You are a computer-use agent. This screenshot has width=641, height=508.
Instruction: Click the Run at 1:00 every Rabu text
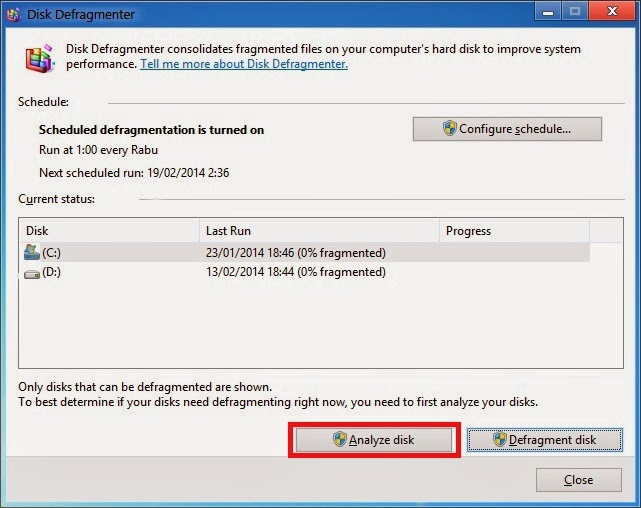[x=99, y=150]
